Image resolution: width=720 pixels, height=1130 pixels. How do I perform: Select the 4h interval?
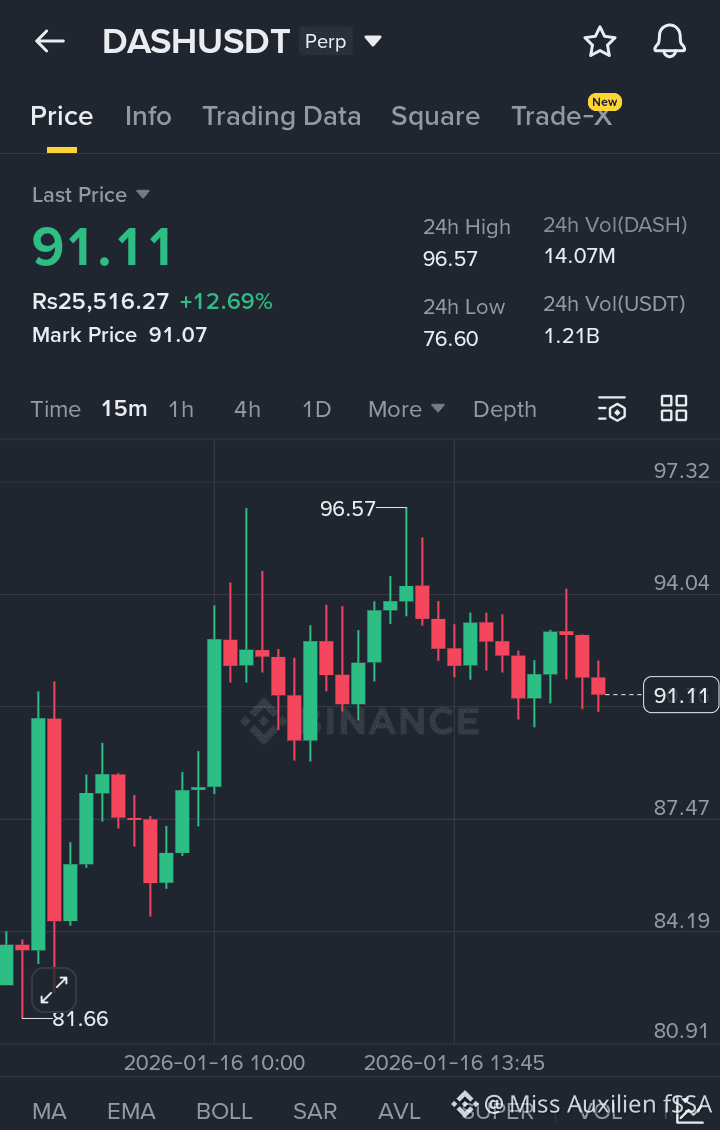pyautogui.click(x=247, y=409)
